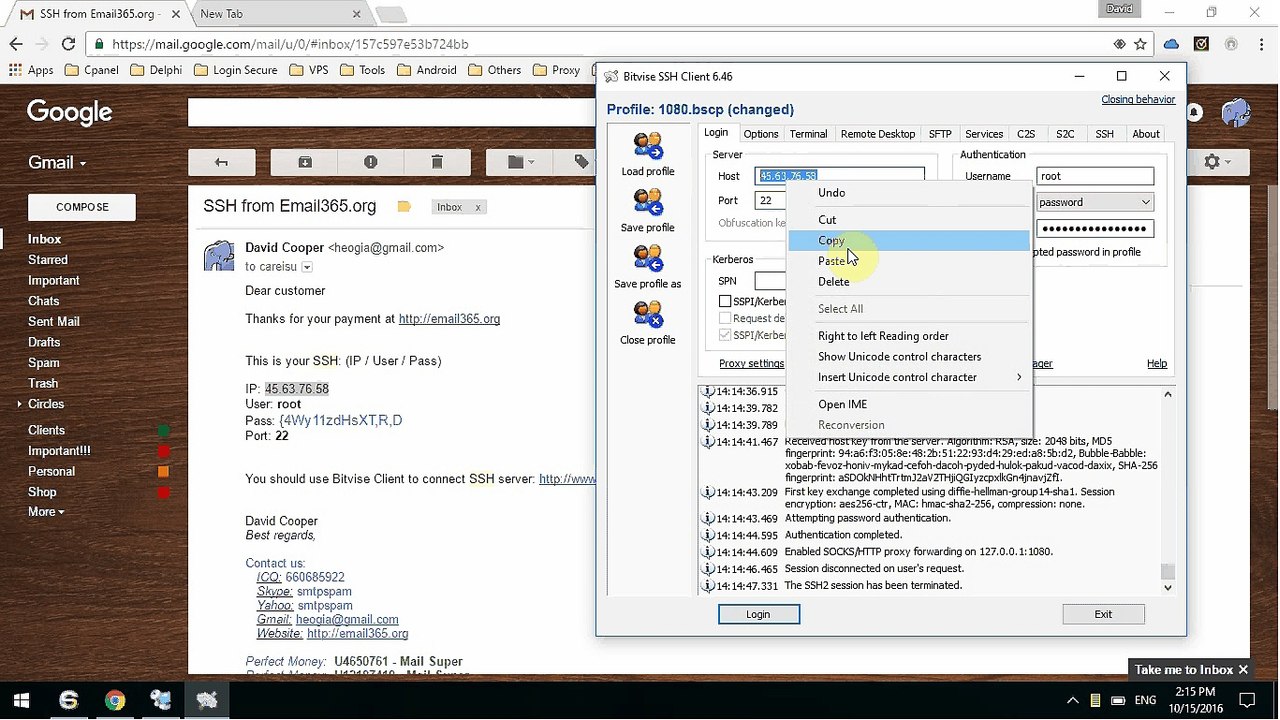Click the orange color square beside Personal

coord(164,471)
